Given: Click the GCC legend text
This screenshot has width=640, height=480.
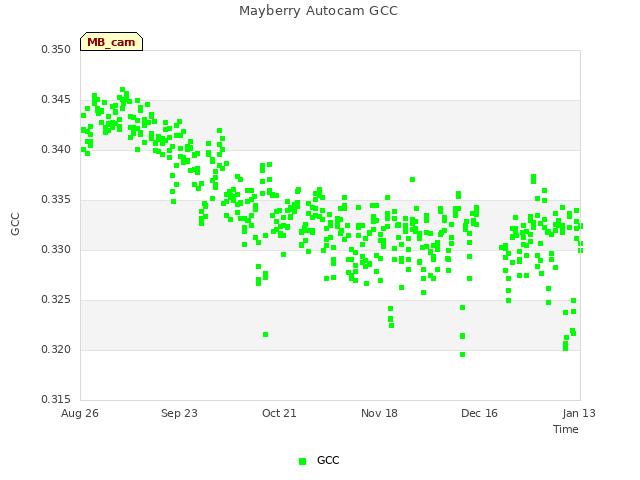Looking at the screenshot, I should [328, 460].
